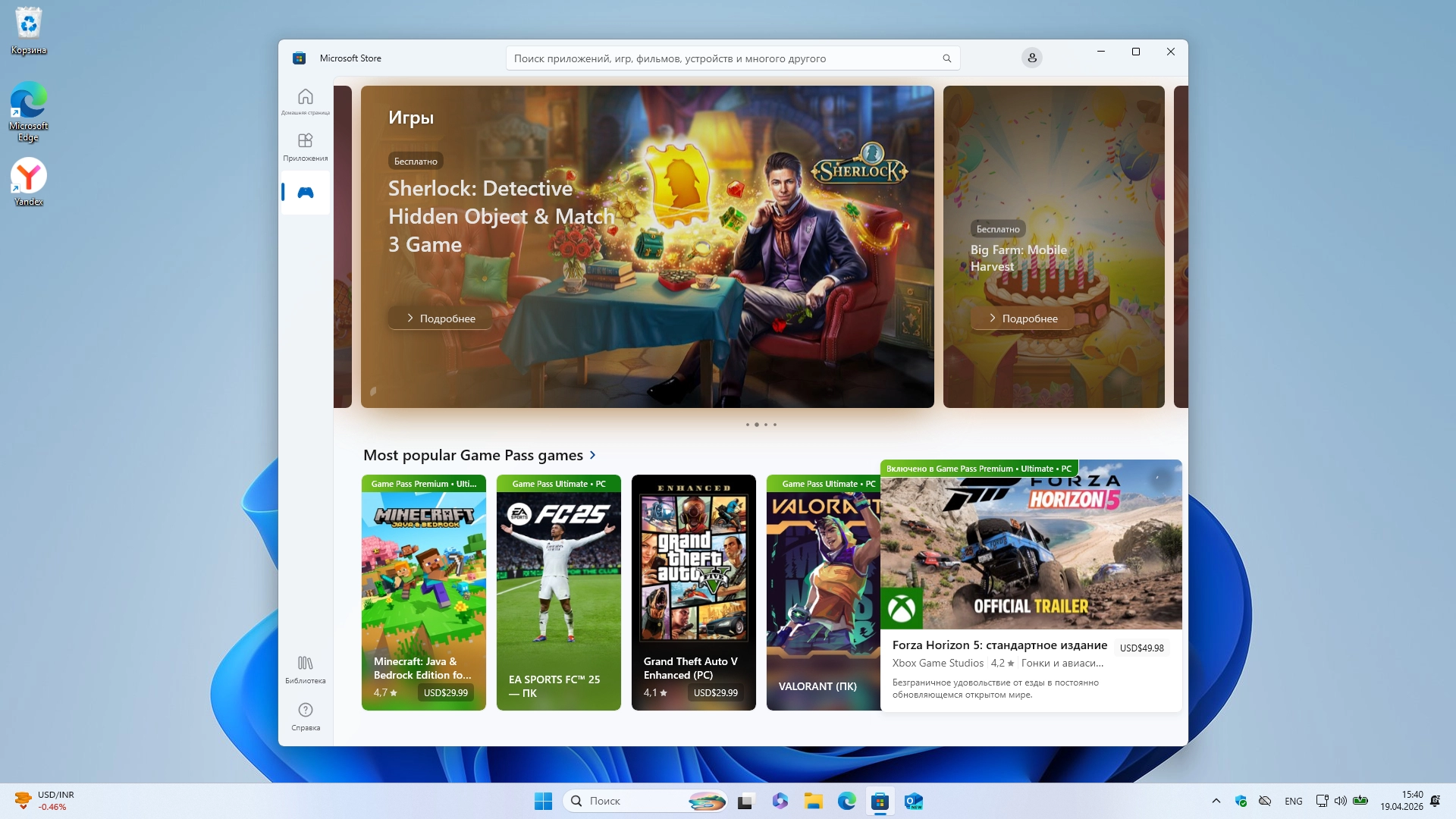Select the Gaming controller sidebar icon
Viewport: 1456px width, 819px height.
[305, 193]
